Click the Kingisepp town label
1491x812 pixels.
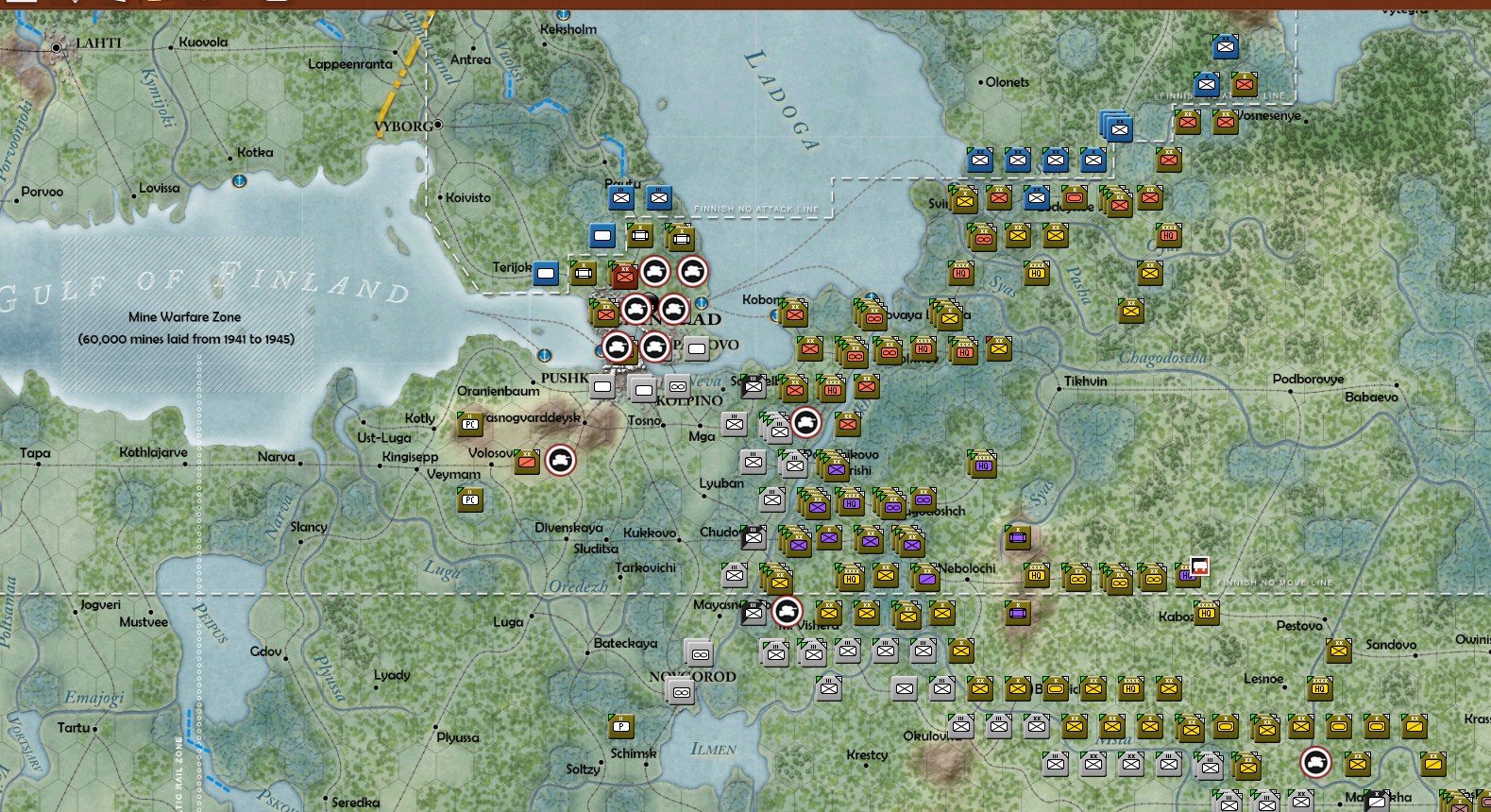[x=410, y=457]
